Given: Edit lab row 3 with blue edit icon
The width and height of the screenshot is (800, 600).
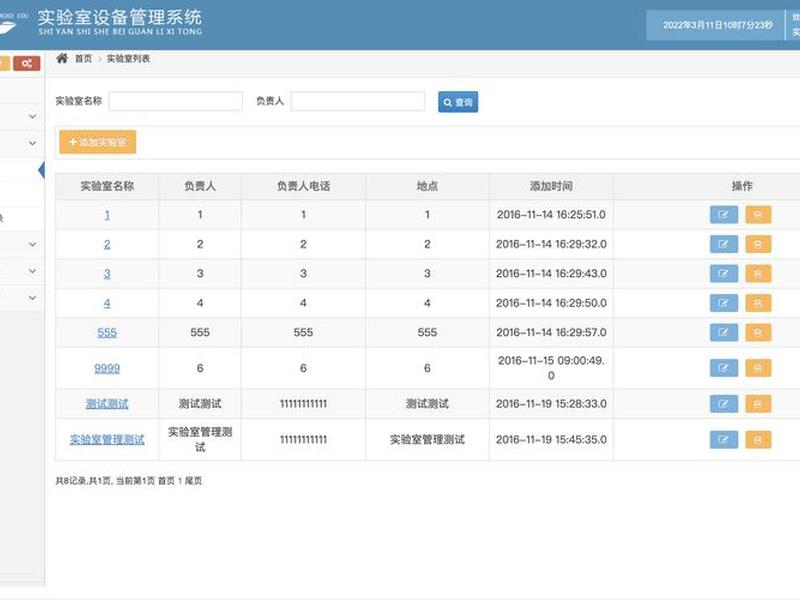Looking at the screenshot, I should (723, 274).
